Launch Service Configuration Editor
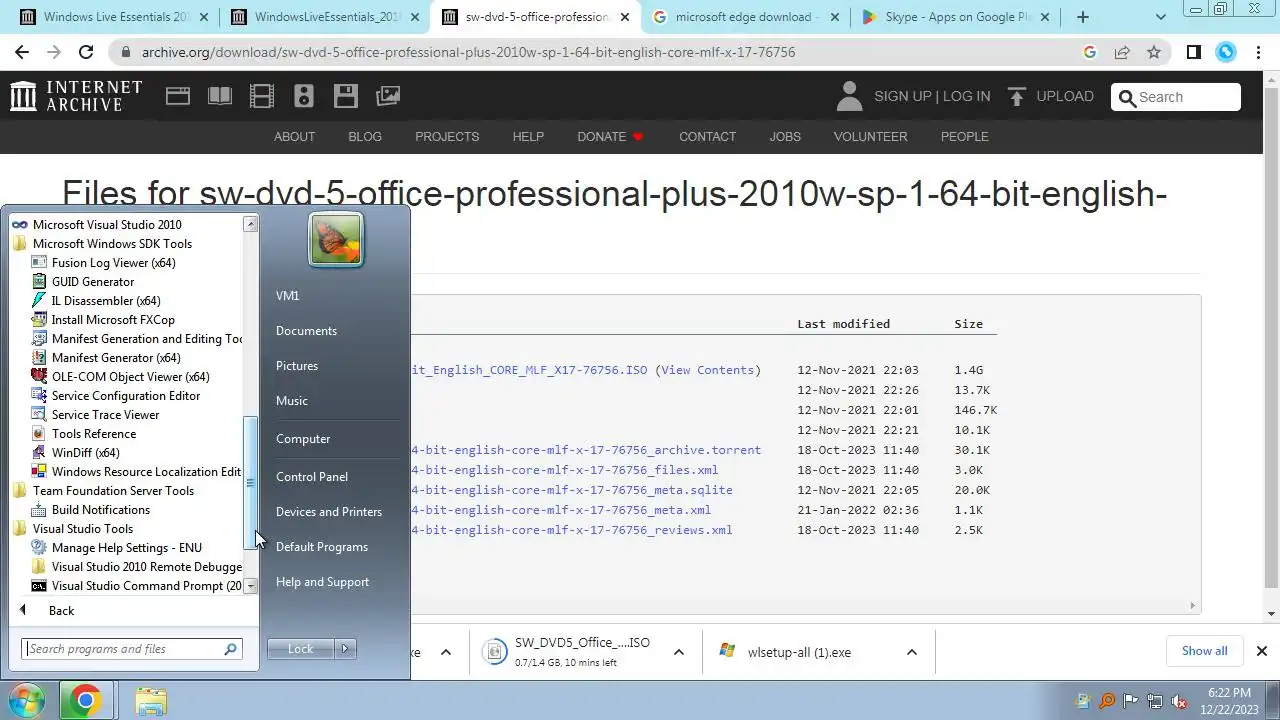Screen dimensions: 1280x720 tap(125, 396)
